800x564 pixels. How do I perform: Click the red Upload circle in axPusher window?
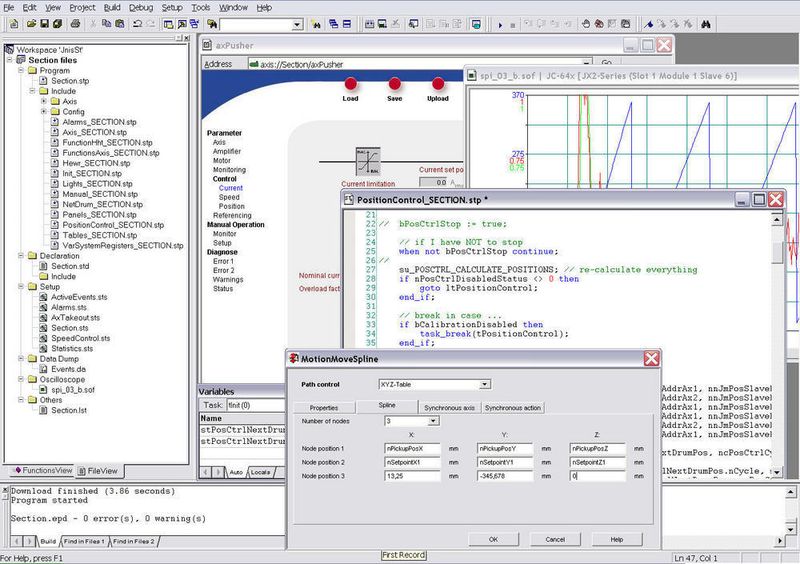coord(438,84)
